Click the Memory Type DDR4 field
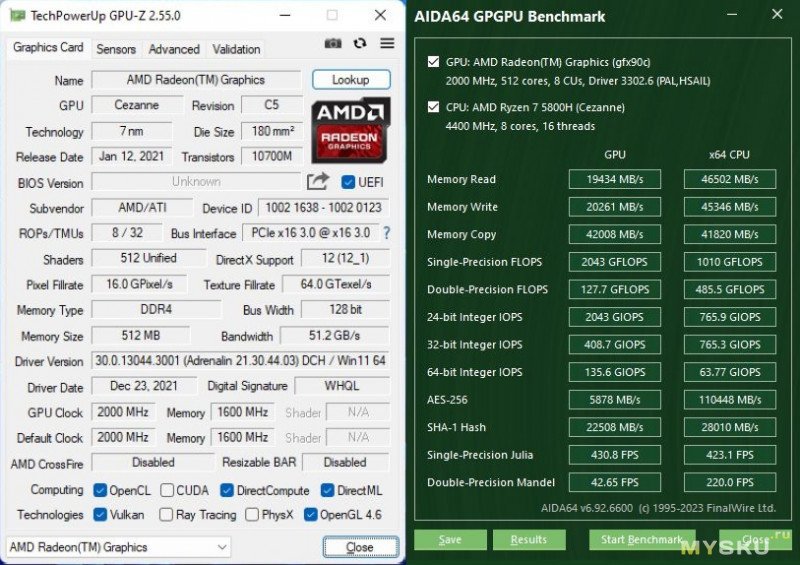800x565 pixels. (x=156, y=309)
